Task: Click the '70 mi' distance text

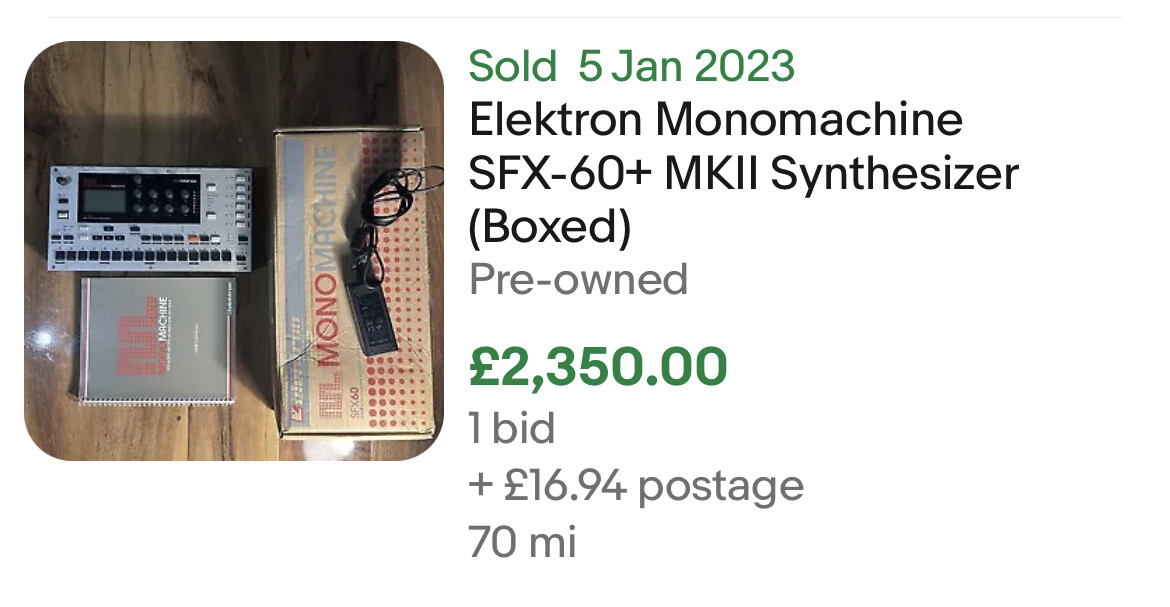Action: click(x=522, y=543)
